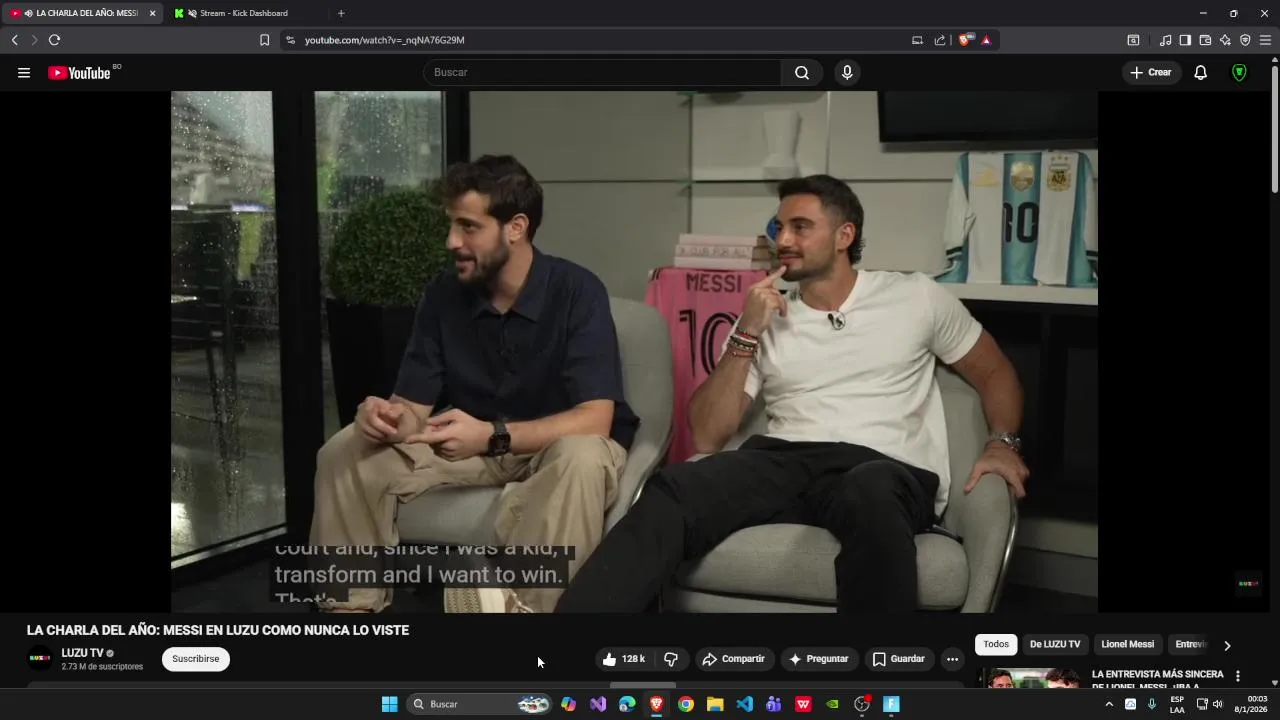The image size is (1280, 720).
Task: Click the Windows taskbar Buscar search box
Action: (x=480, y=704)
